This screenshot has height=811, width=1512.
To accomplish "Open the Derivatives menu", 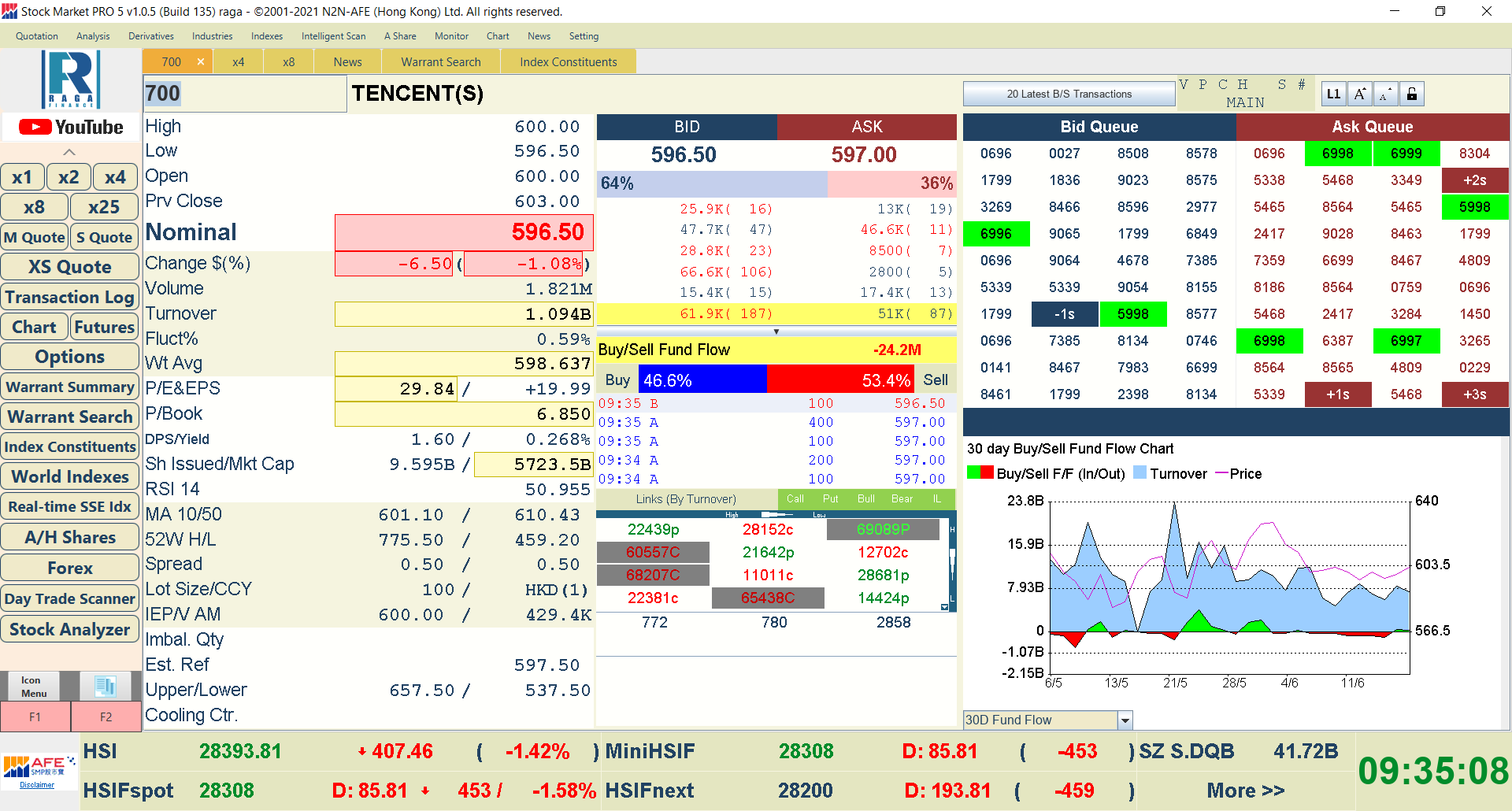I will [150, 36].
